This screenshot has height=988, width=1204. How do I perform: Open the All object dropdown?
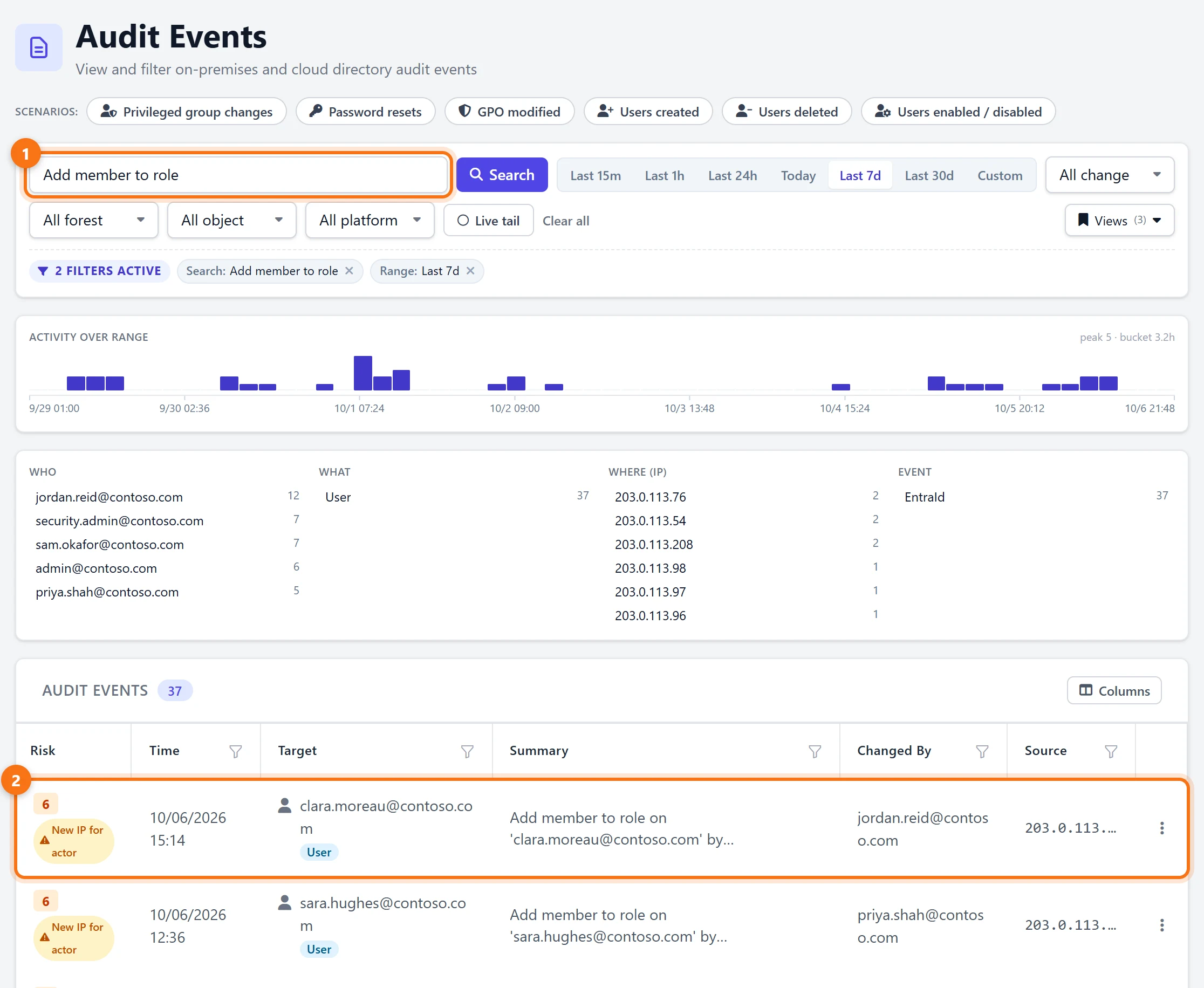pyautogui.click(x=232, y=220)
